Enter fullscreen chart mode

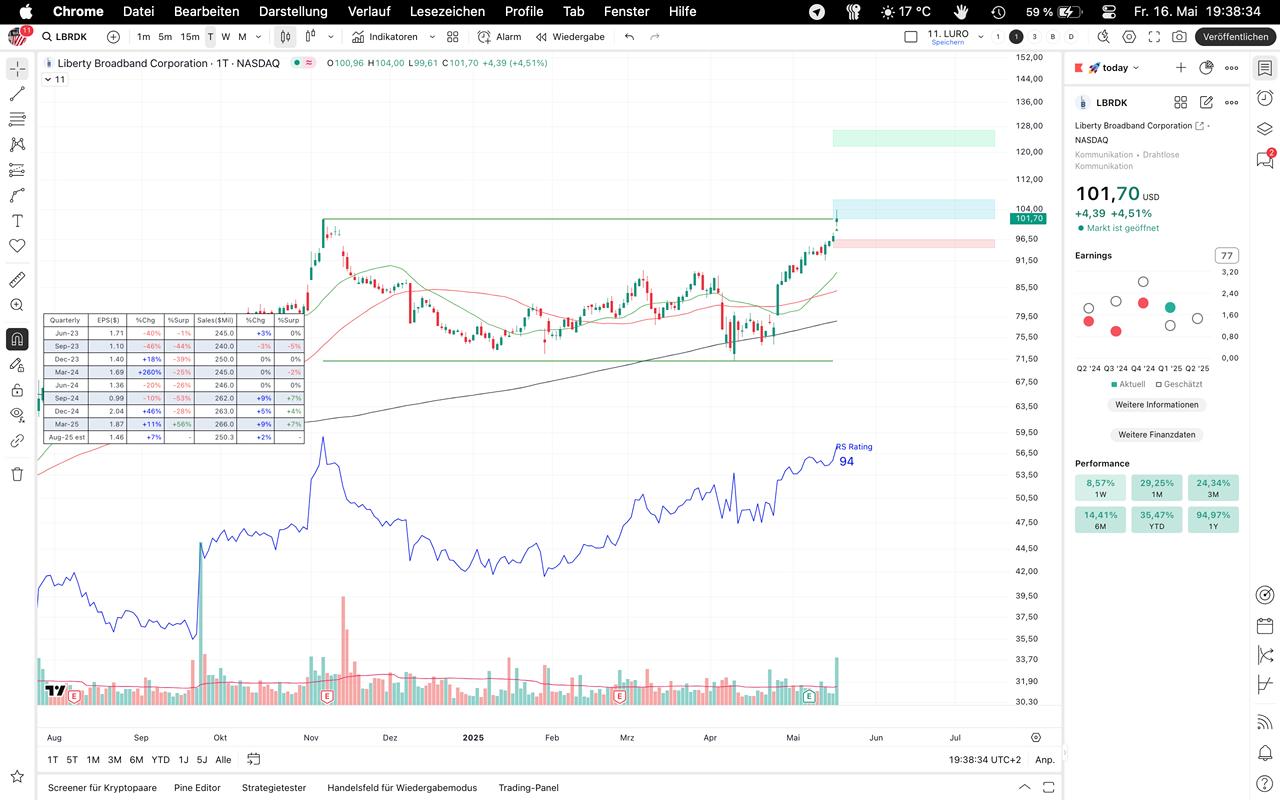[1154, 37]
